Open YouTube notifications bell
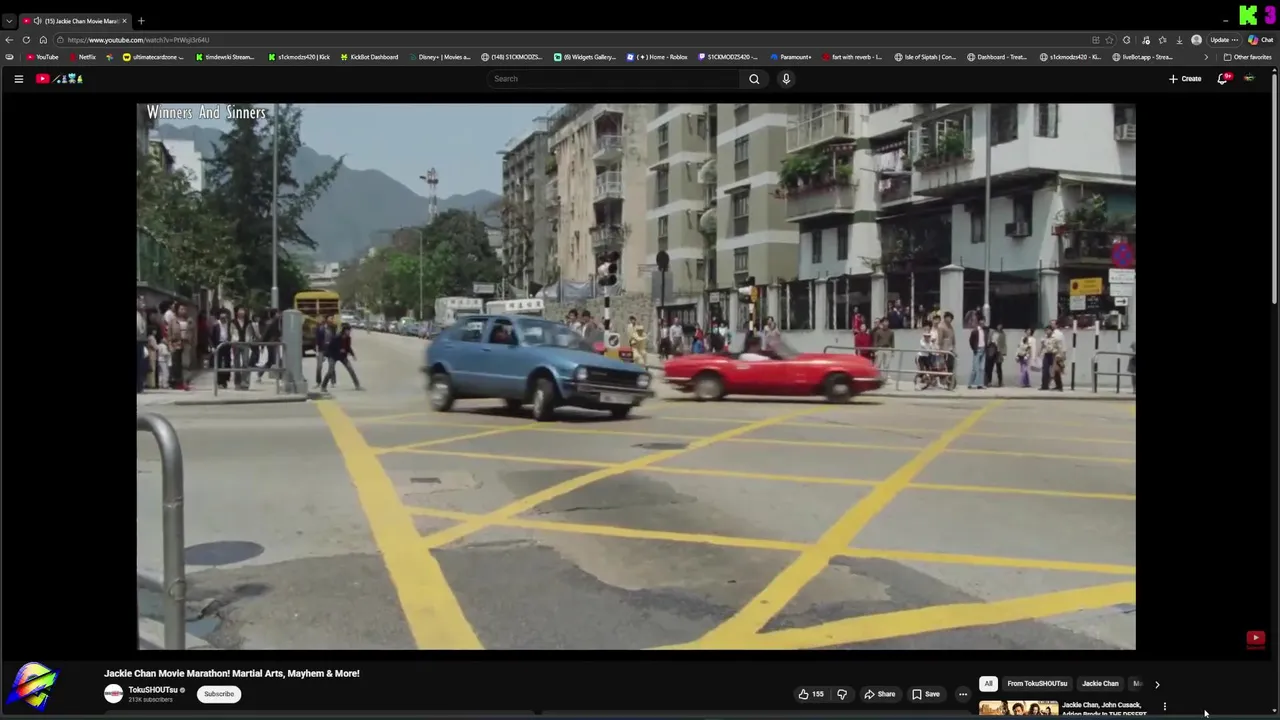The image size is (1280, 720). [1222, 79]
